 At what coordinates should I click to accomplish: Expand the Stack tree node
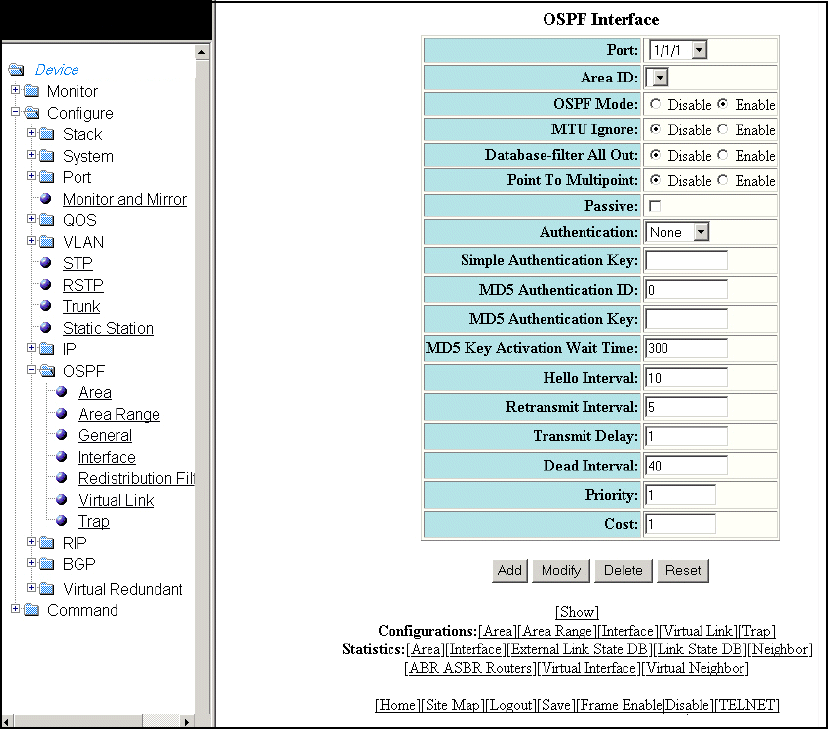[31, 132]
